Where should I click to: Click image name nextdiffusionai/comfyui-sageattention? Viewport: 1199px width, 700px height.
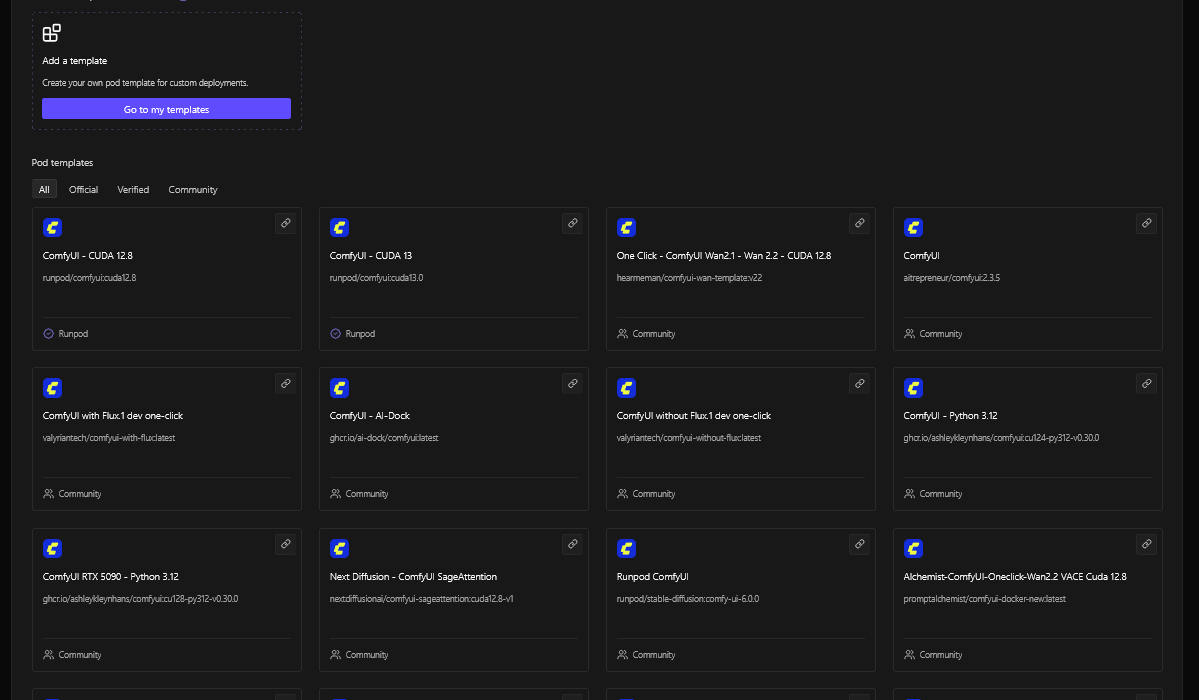(x=421, y=598)
